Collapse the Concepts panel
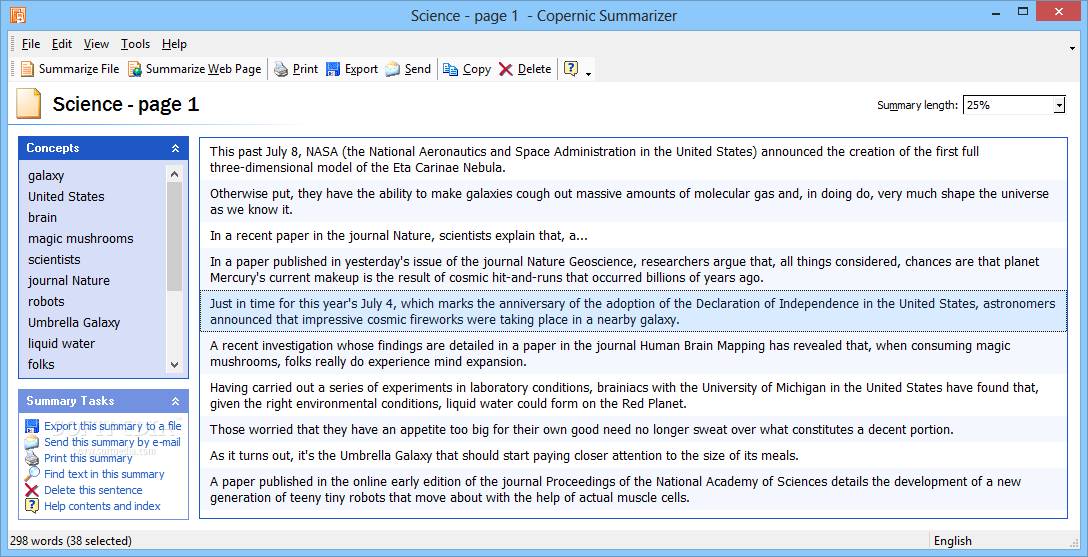 point(175,148)
